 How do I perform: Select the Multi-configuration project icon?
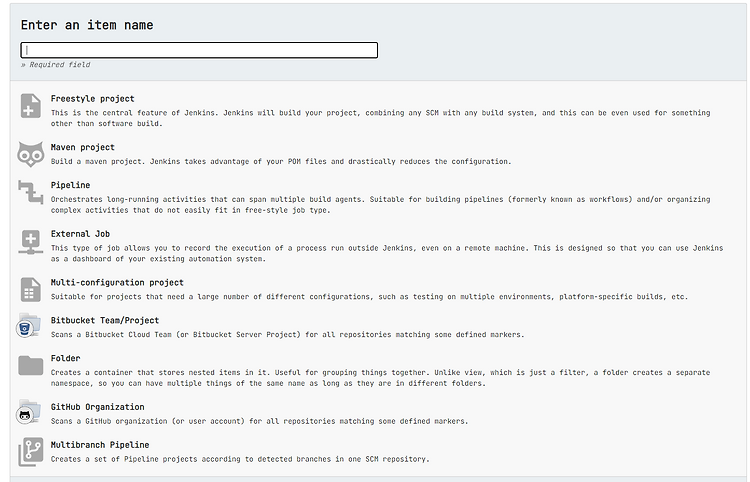coord(31,289)
